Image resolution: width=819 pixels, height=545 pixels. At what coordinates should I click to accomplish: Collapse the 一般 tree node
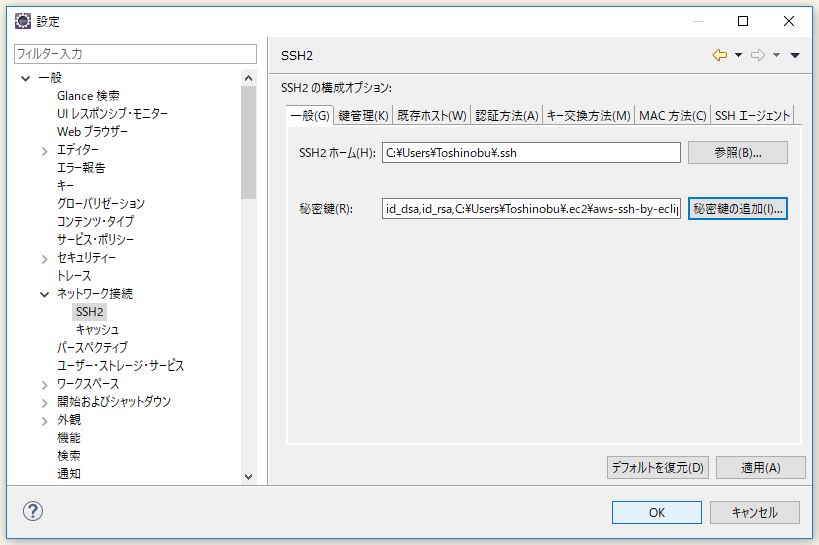click(x=26, y=78)
